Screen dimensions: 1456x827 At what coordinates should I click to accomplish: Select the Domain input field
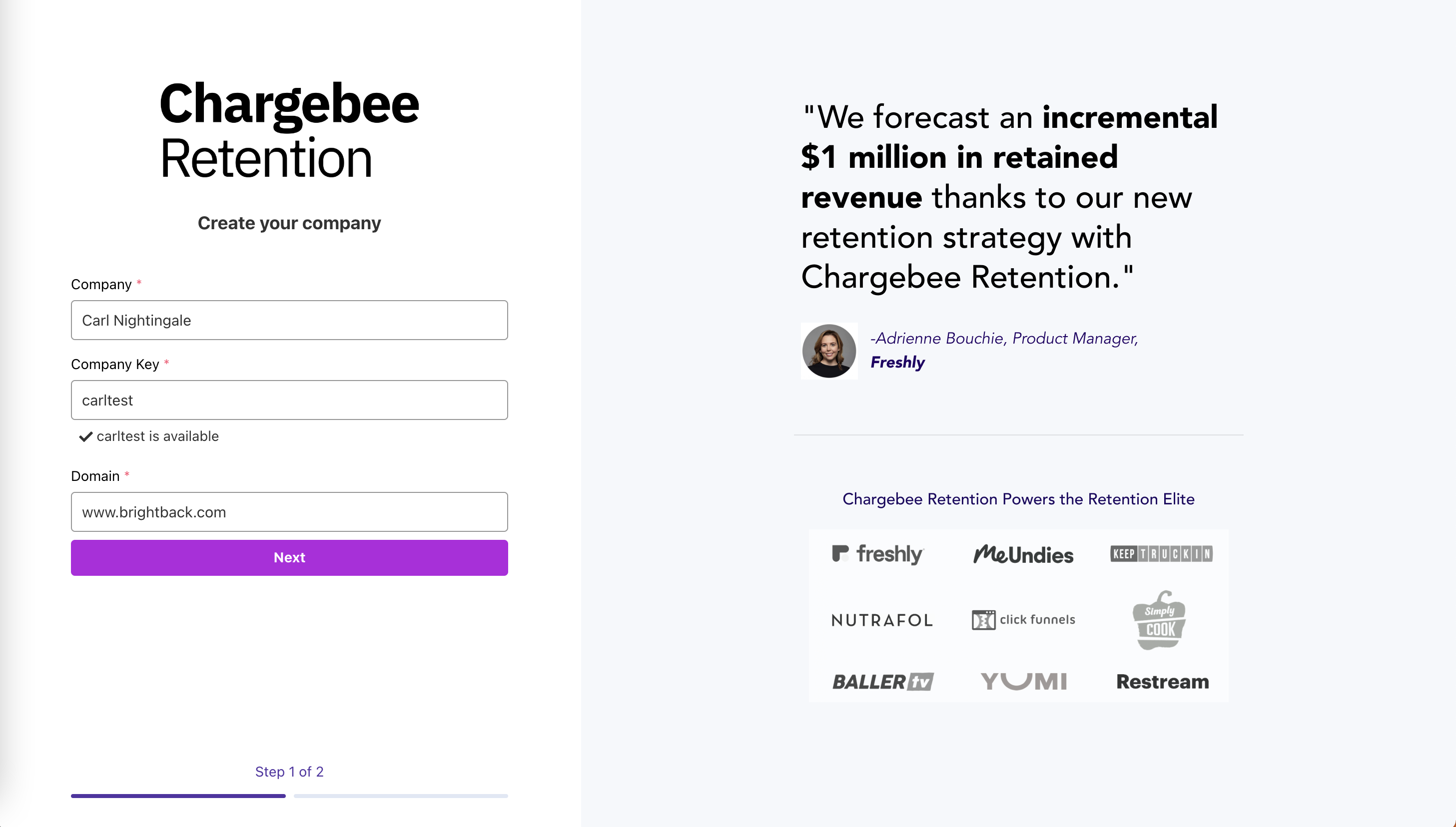(x=289, y=512)
